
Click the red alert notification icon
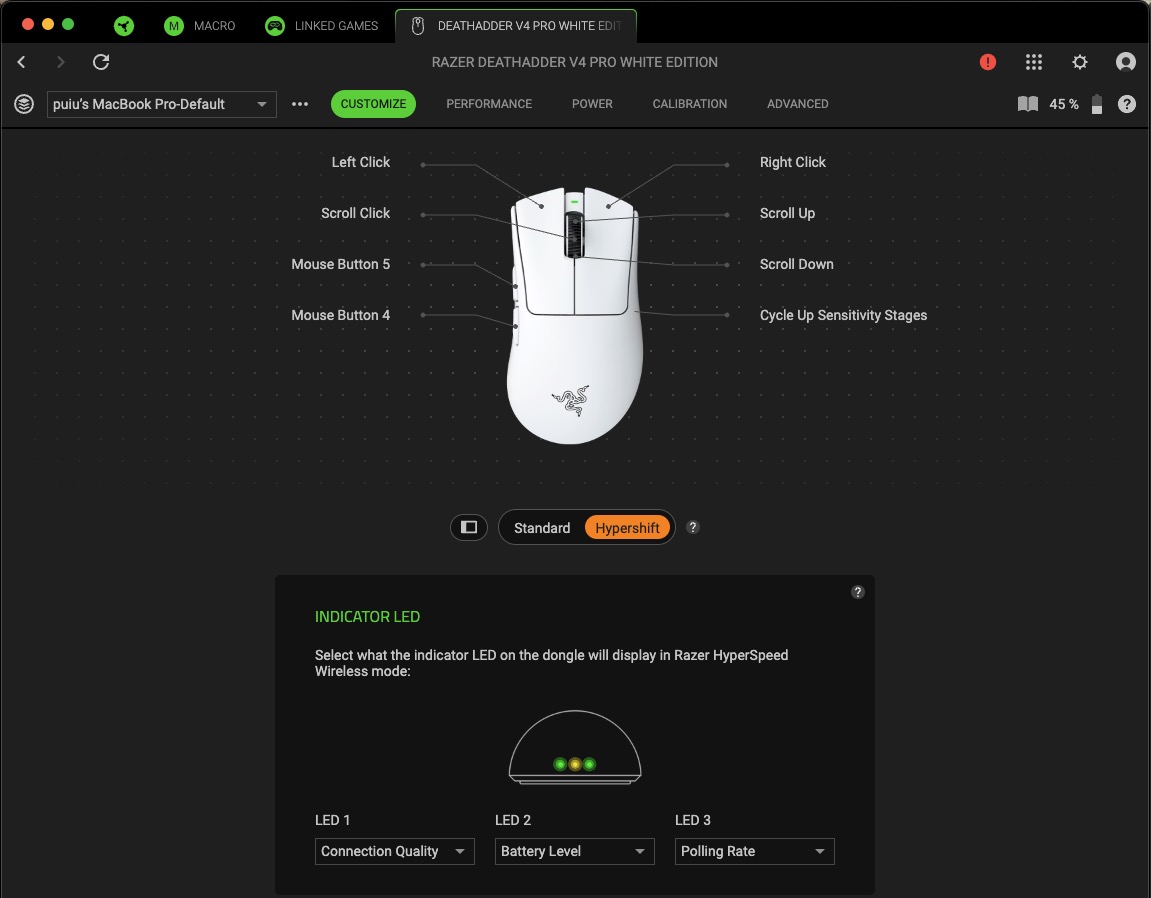coord(988,62)
